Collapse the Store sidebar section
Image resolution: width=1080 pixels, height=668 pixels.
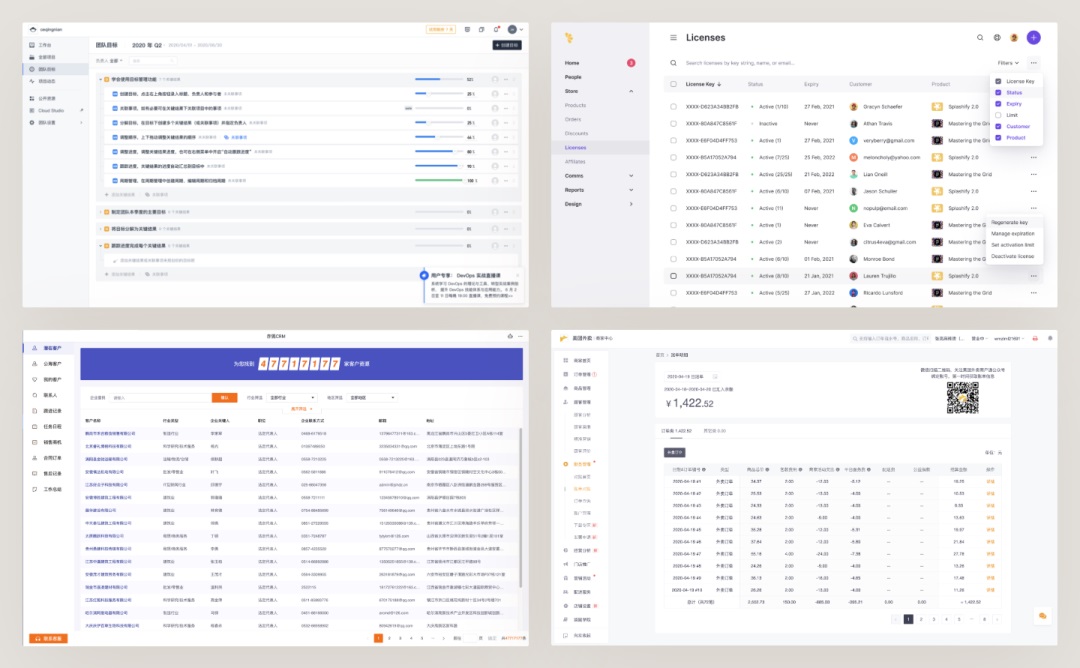[630, 91]
